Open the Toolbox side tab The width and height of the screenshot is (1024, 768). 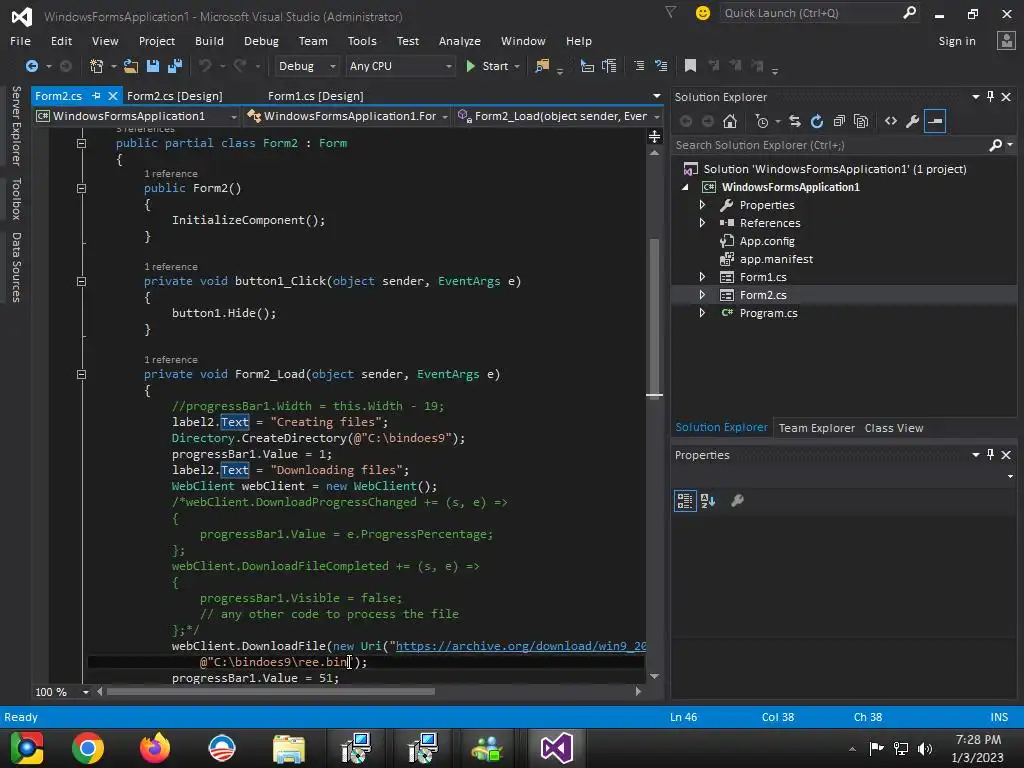pyautogui.click(x=16, y=199)
